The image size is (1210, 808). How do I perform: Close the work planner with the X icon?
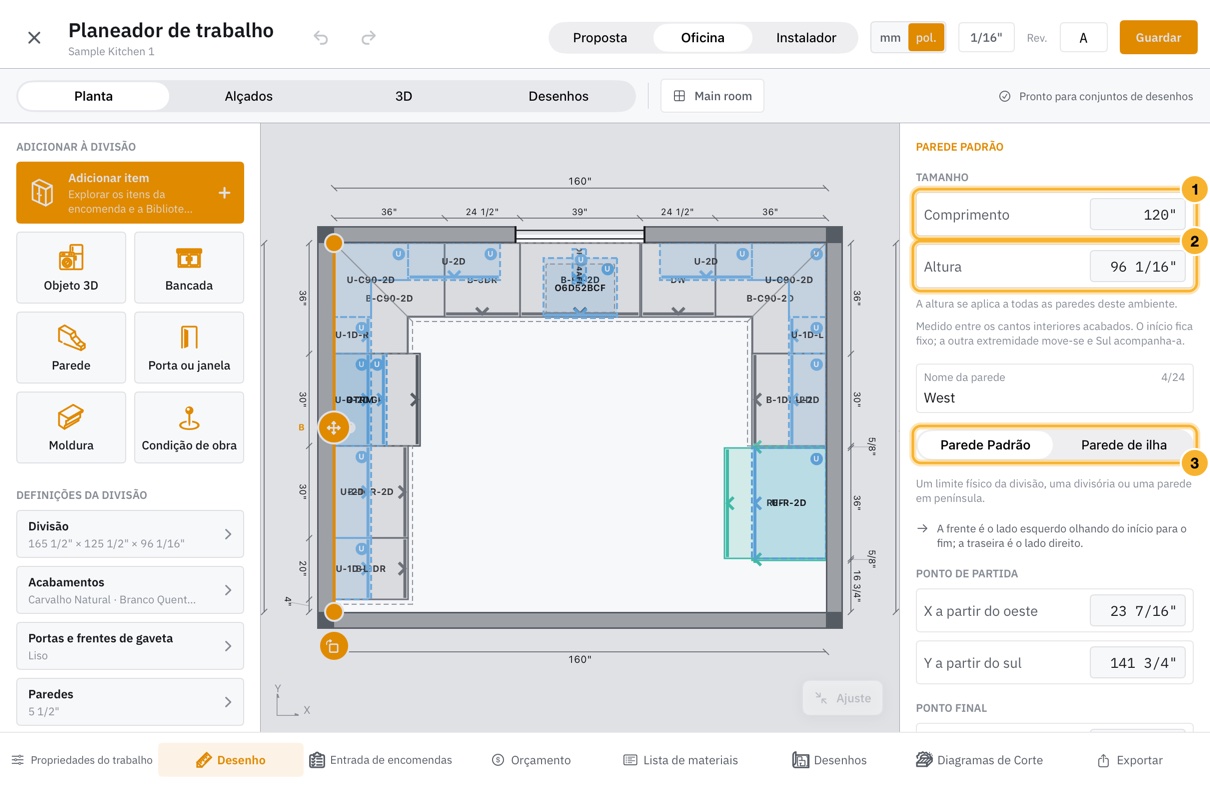(34, 38)
